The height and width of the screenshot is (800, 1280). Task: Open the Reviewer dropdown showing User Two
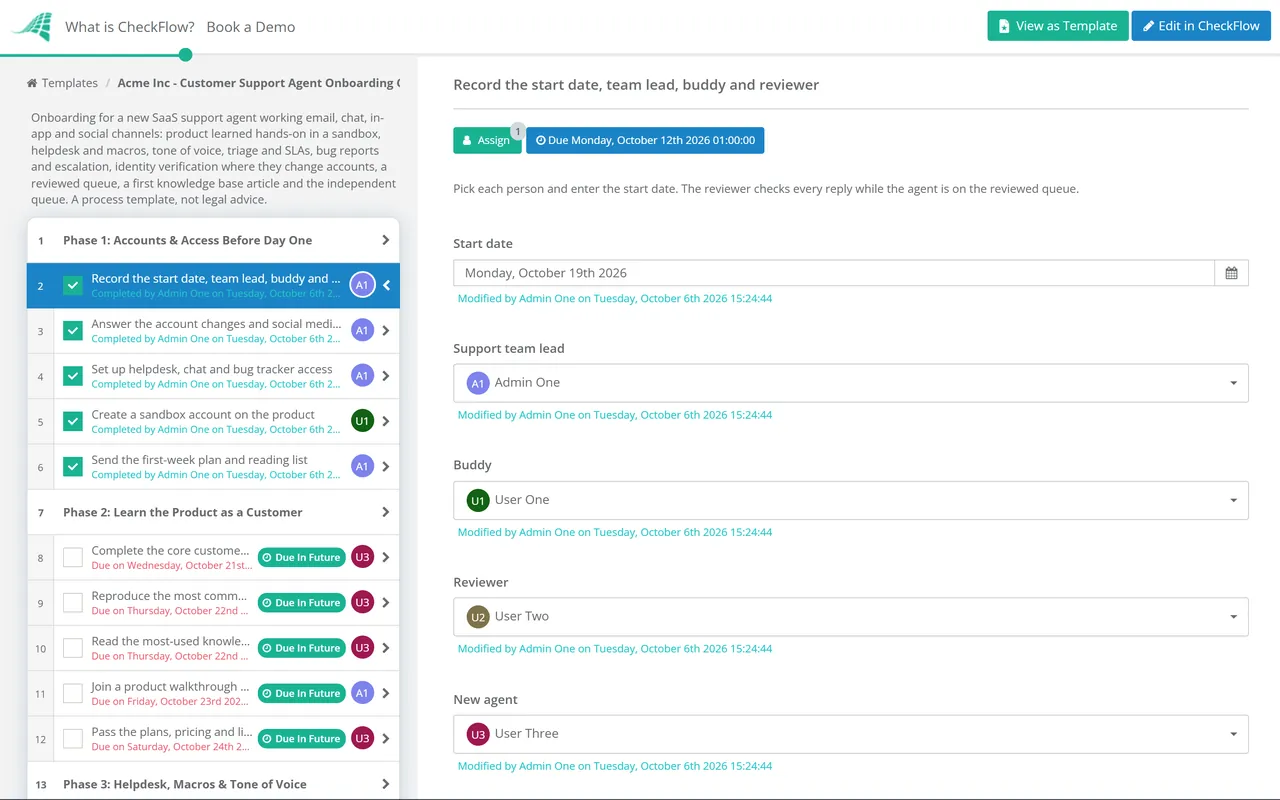click(x=851, y=616)
